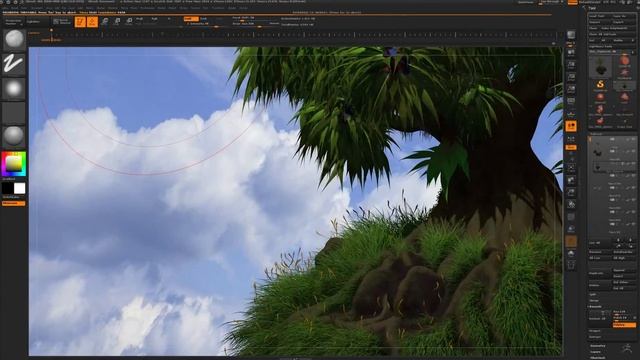Toggle Mrgb painting mode

(x=140, y=19)
